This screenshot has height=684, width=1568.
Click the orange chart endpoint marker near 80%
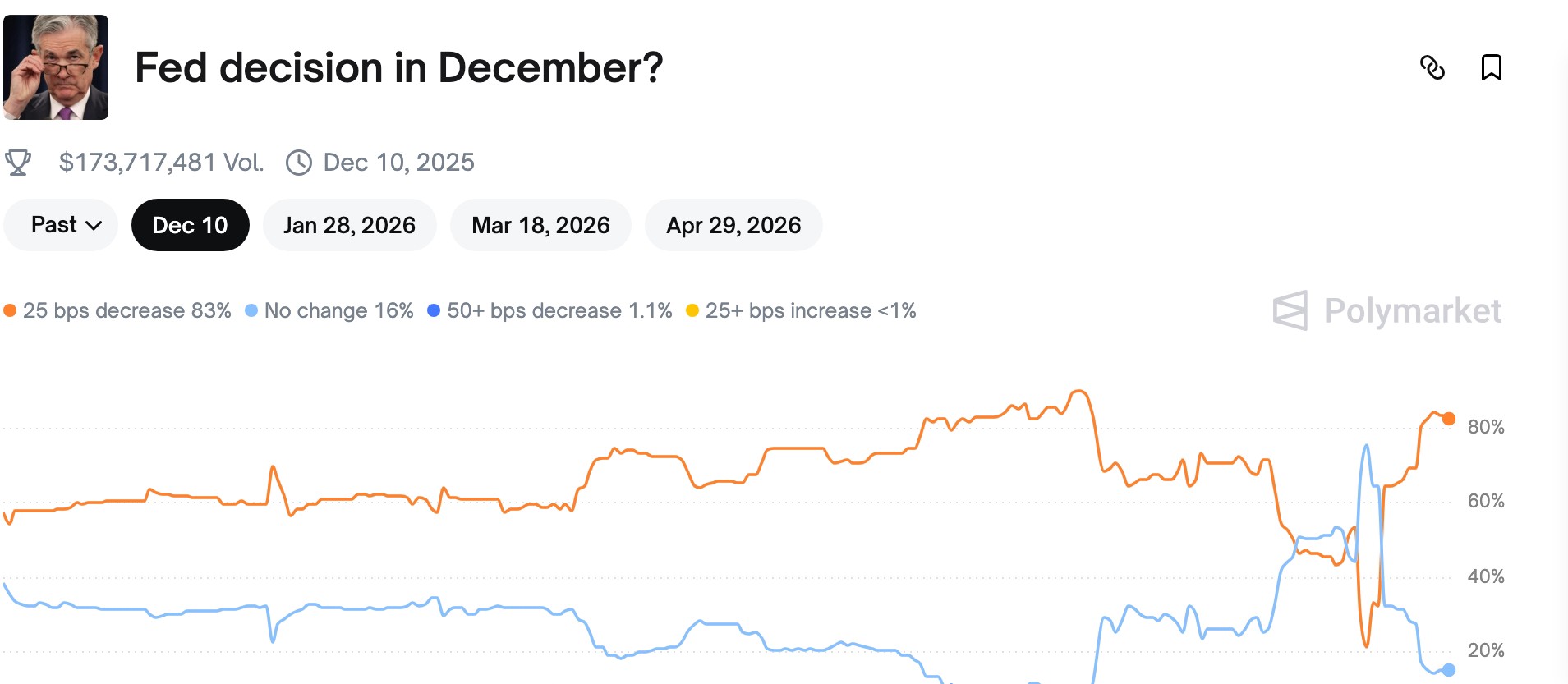coord(1449,418)
